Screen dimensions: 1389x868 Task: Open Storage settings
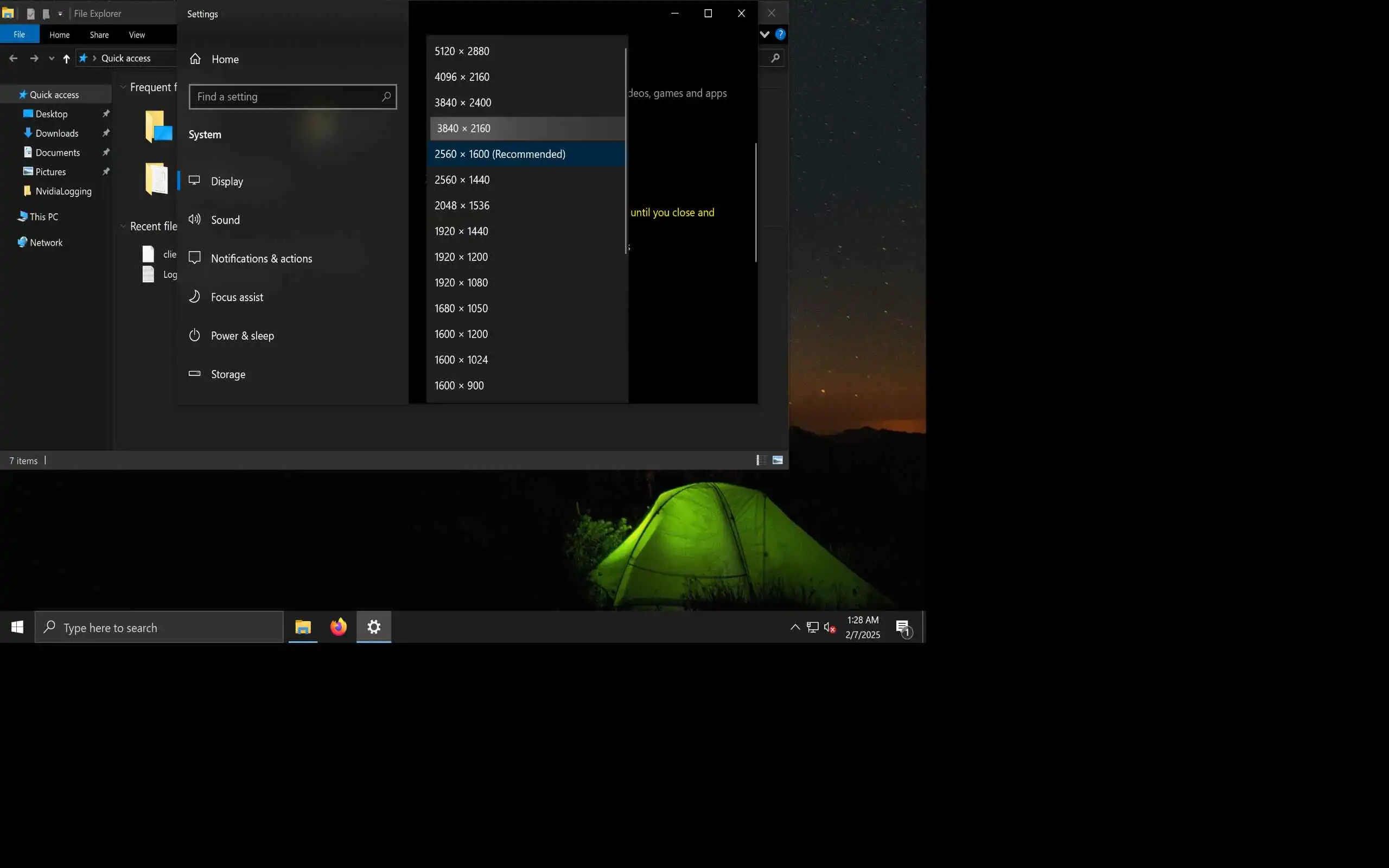pyautogui.click(x=228, y=374)
